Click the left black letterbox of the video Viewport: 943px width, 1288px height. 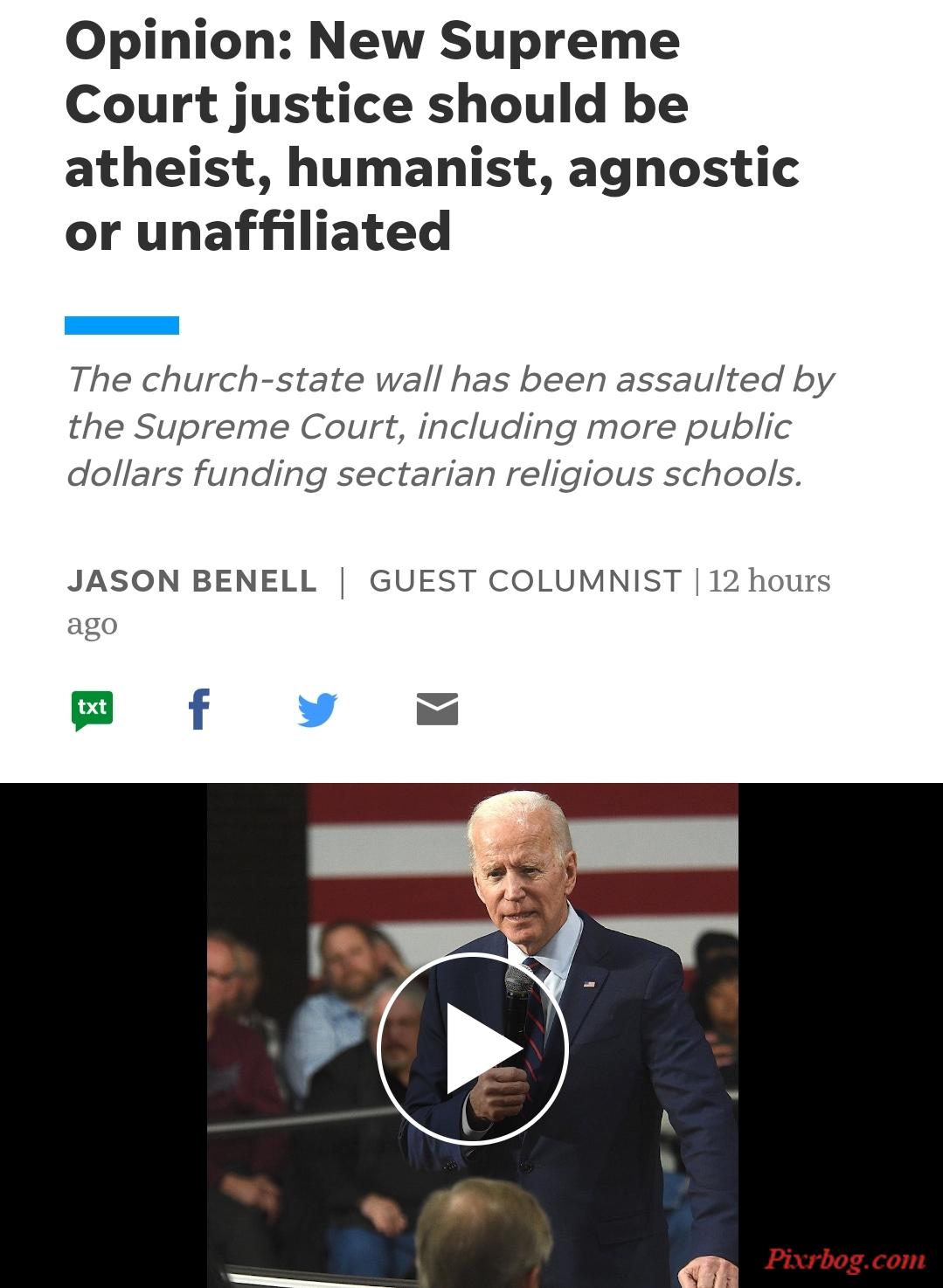(x=103, y=1035)
